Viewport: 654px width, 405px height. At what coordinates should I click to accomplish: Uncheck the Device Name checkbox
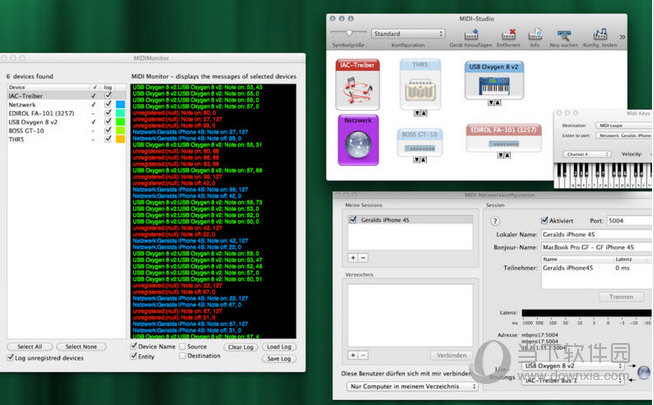coord(134,346)
